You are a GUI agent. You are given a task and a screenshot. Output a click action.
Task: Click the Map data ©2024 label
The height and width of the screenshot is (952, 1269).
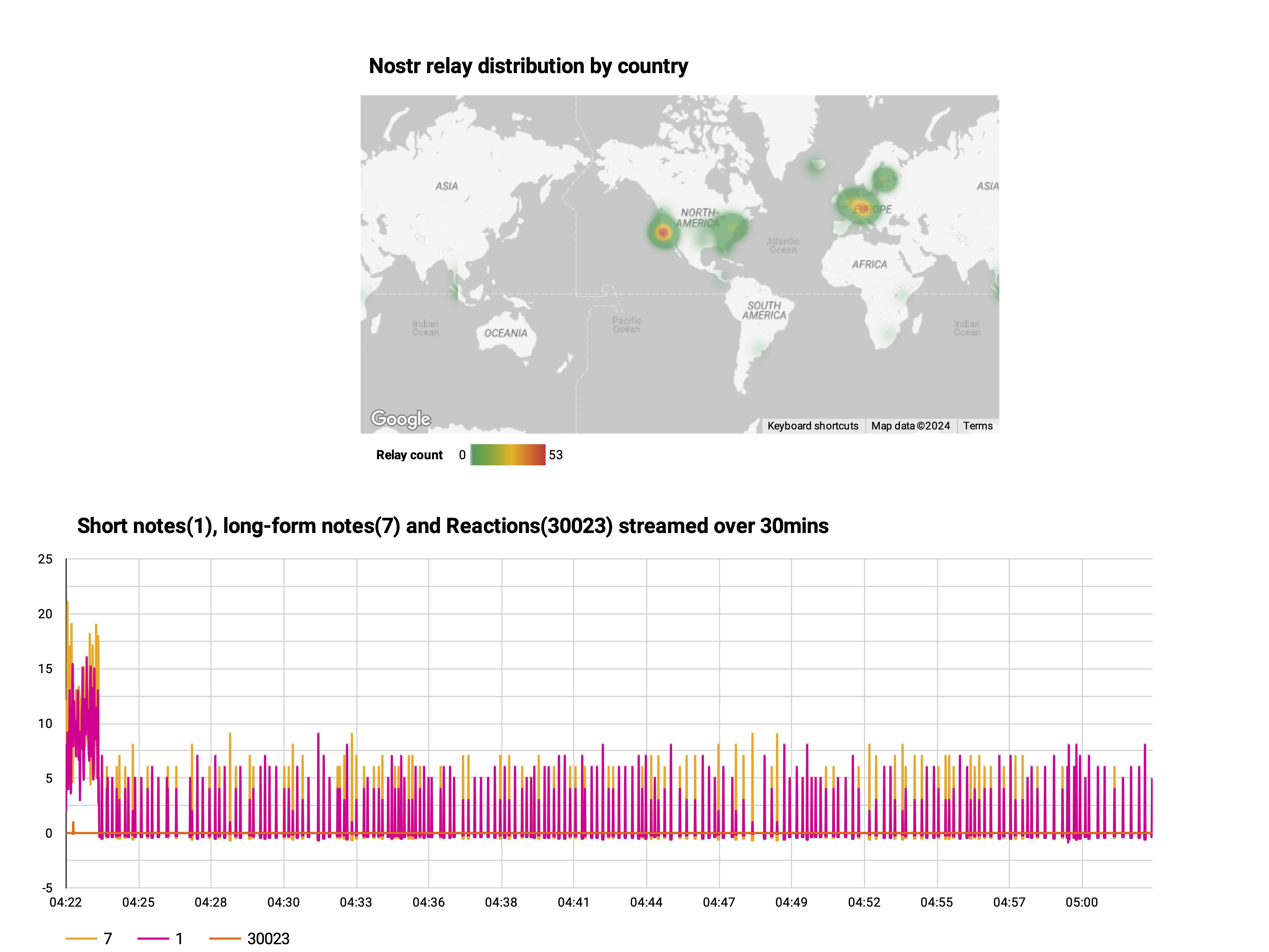(x=910, y=426)
